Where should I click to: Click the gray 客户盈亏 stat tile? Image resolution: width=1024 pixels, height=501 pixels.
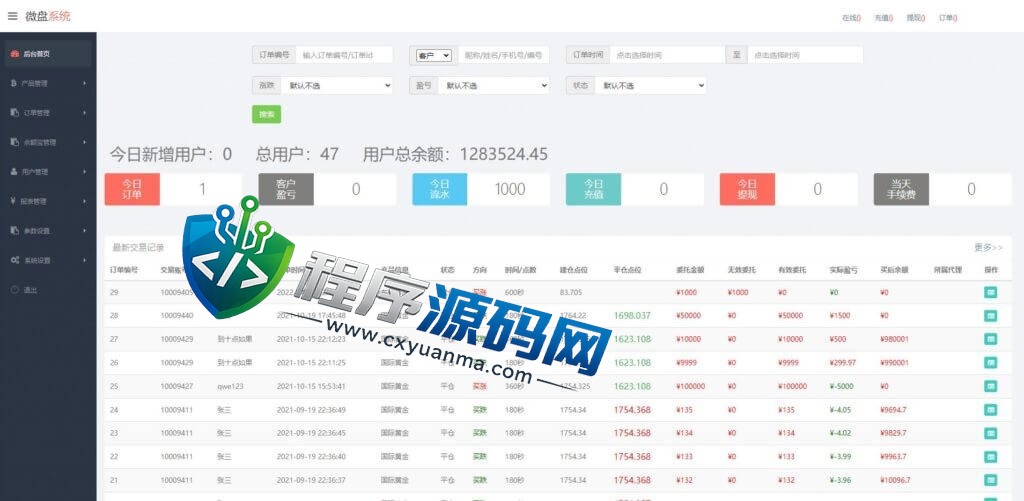[286, 189]
